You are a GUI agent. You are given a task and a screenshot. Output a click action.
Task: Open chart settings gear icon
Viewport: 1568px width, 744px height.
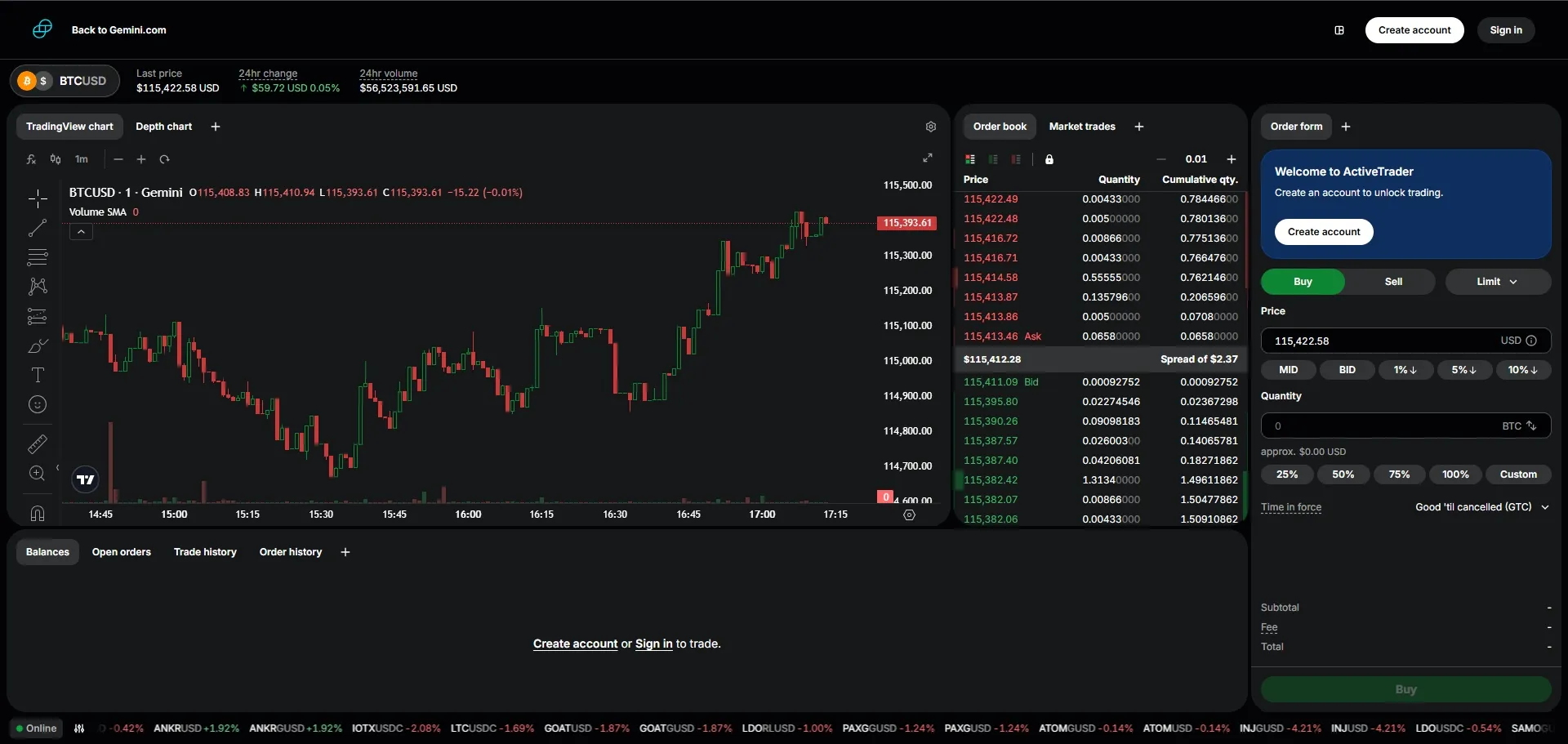pyautogui.click(x=930, y=127)
